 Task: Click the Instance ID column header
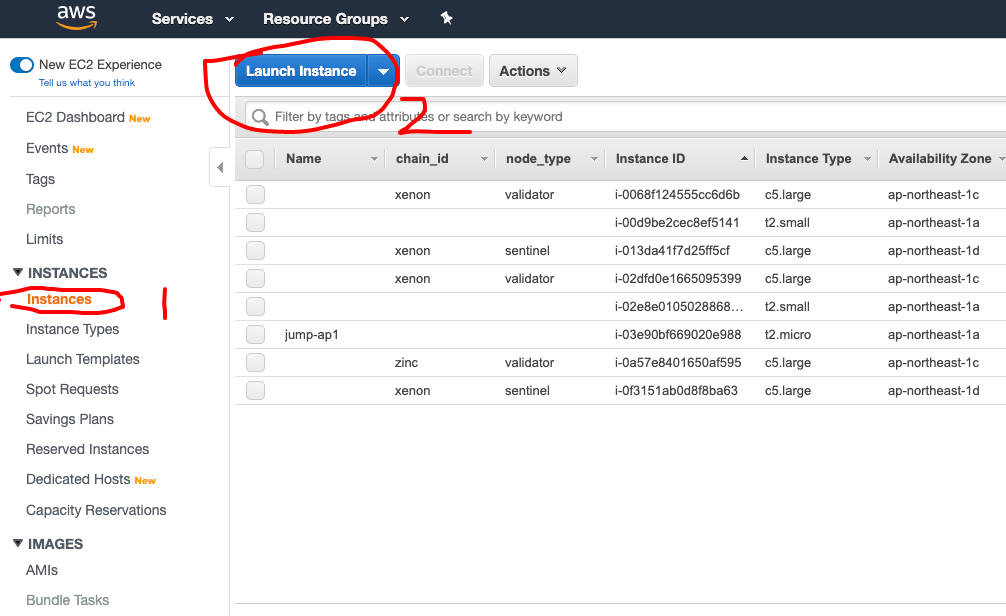(x=650, y=158)
